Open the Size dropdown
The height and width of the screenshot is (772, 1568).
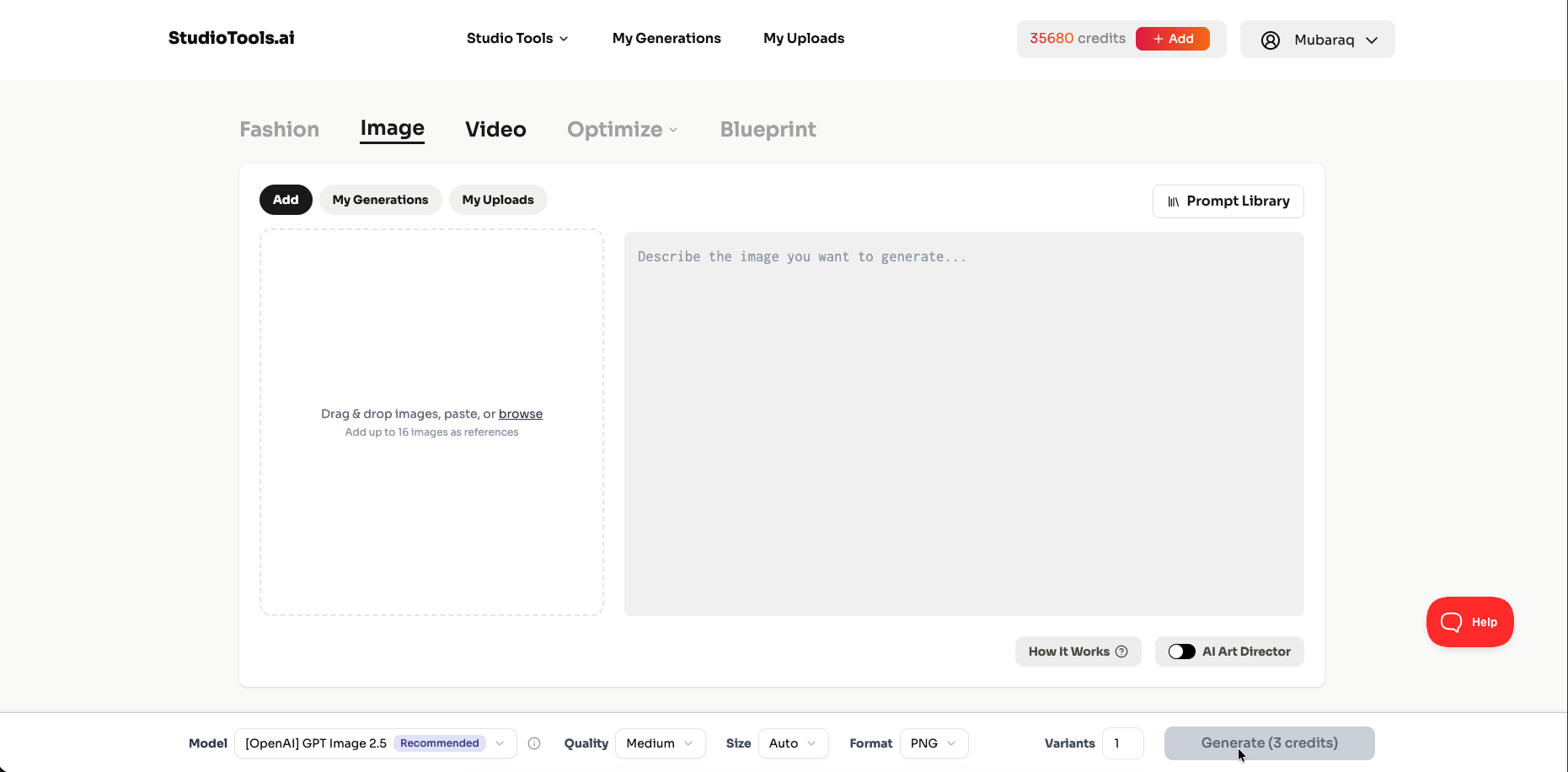(794, 743)
